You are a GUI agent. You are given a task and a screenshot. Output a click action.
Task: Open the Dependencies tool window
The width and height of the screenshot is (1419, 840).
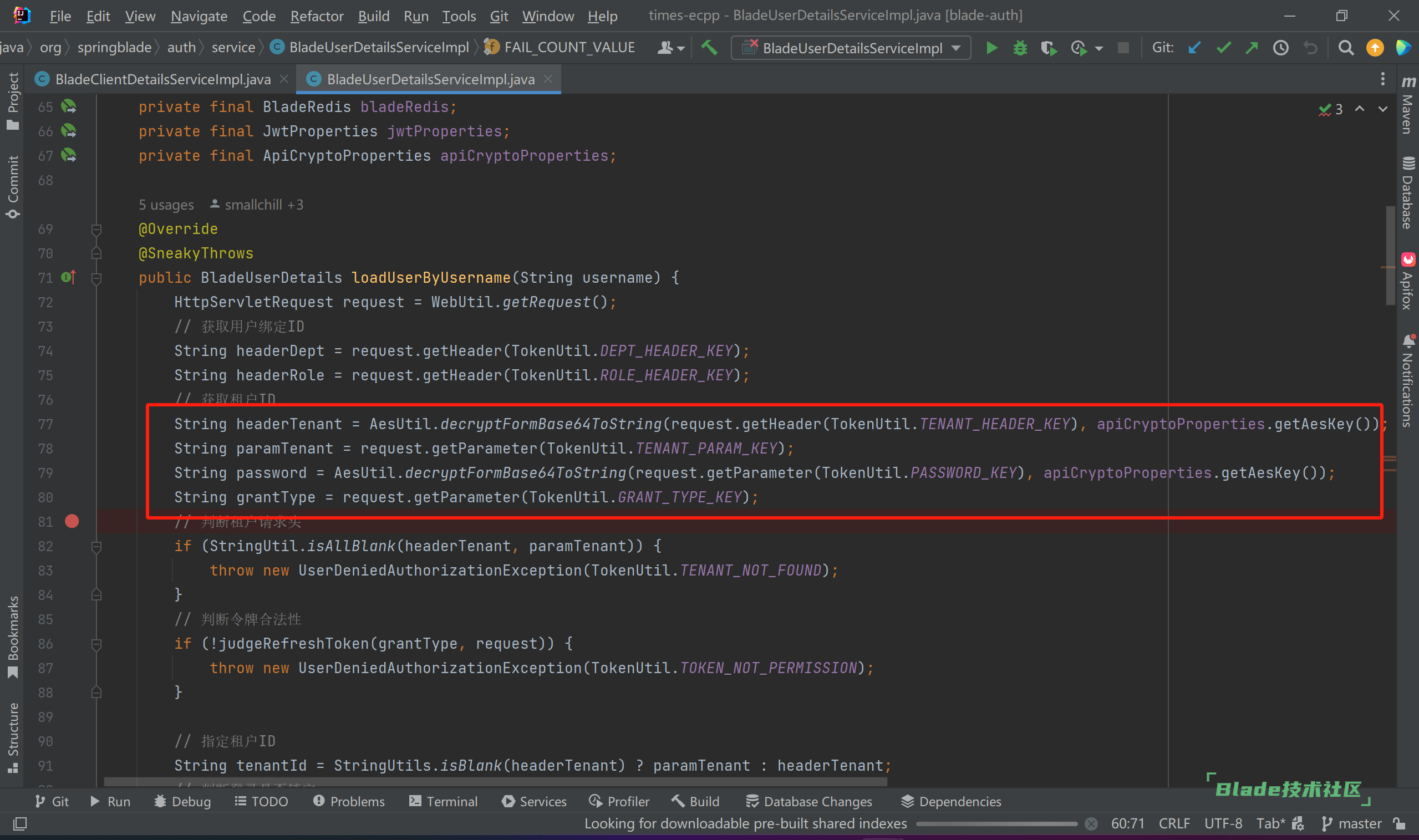[x=951, y=802]
